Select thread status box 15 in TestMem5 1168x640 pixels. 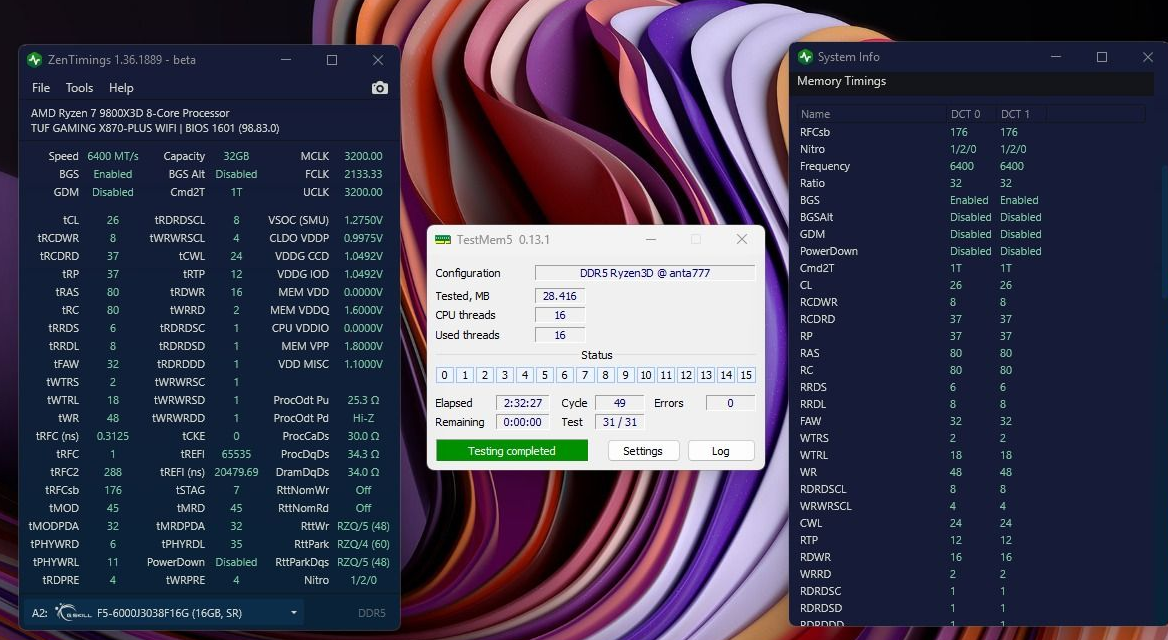click(746, 375)
